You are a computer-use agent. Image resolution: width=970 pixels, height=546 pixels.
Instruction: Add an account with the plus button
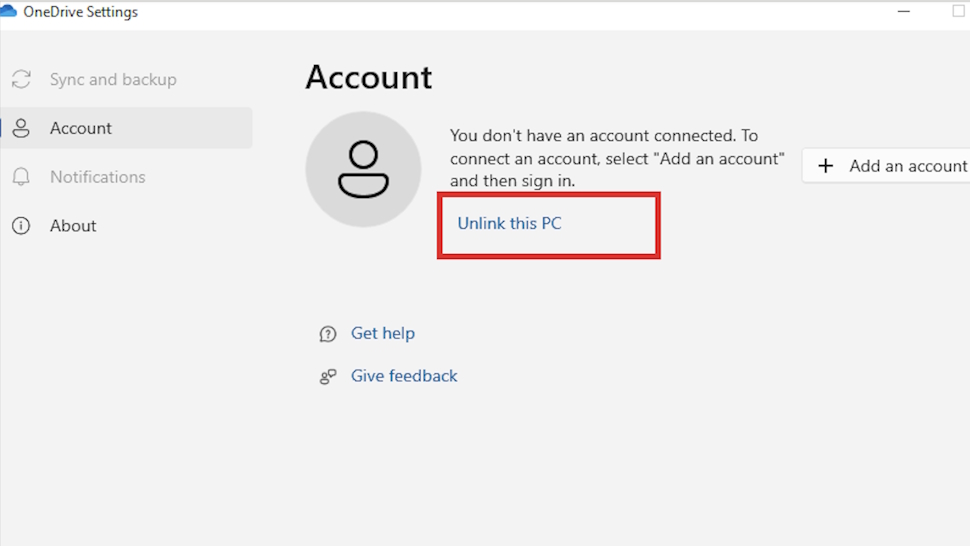886,166
